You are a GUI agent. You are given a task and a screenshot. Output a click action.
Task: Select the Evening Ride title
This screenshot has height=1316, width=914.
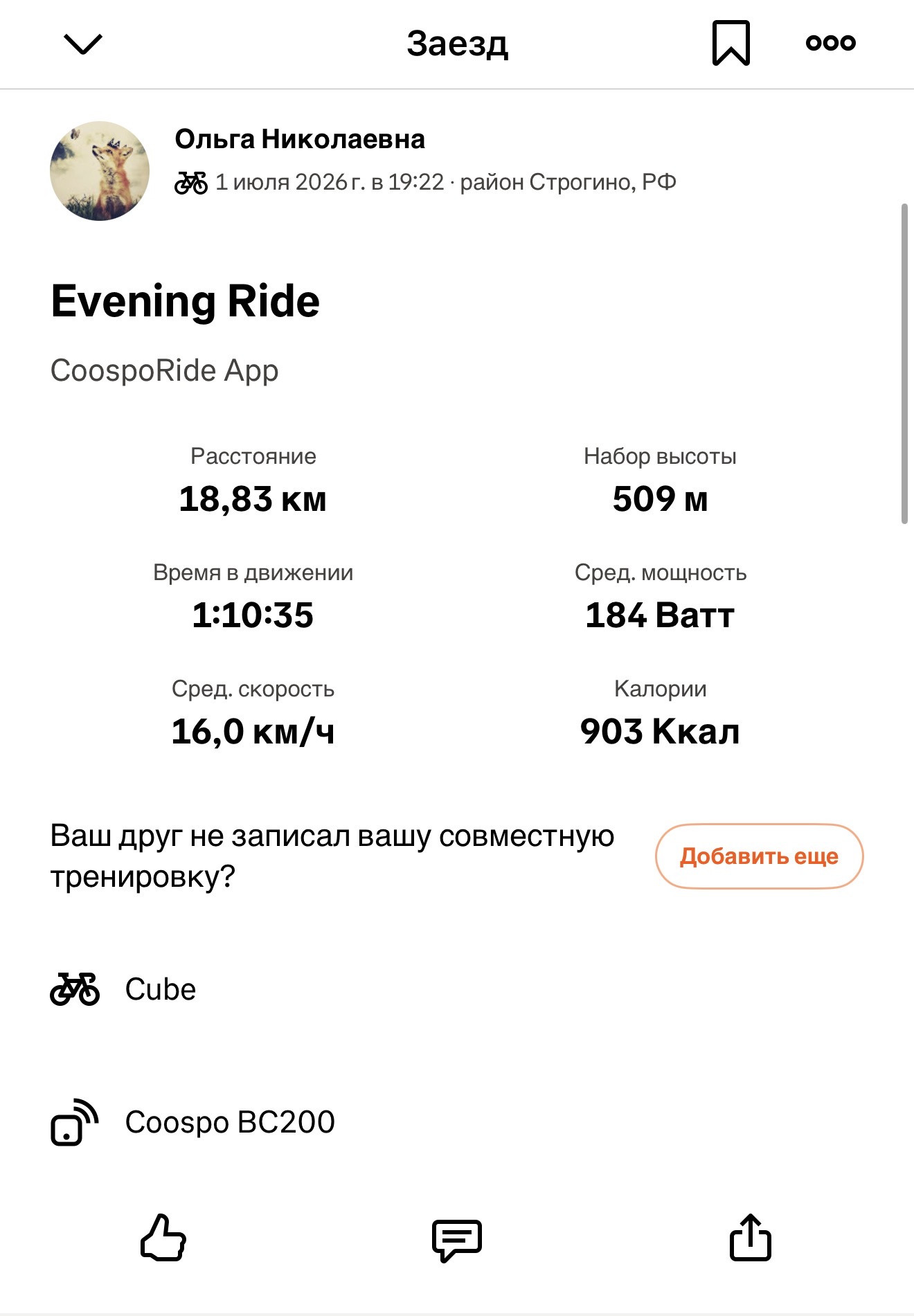186,301
